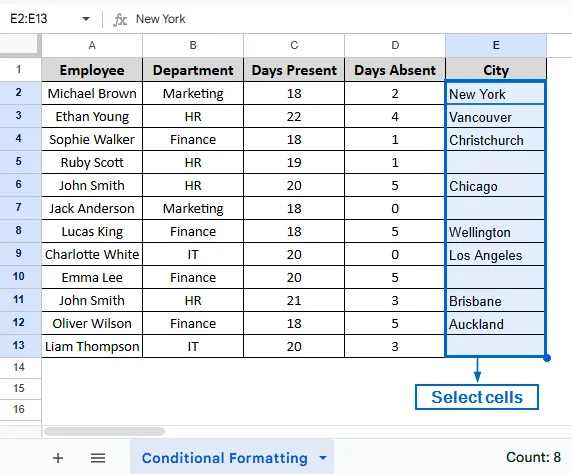Viewport: 572px width, 474px height.
Task: Select the Sophie Walker cell
Action: pos(92,139)
